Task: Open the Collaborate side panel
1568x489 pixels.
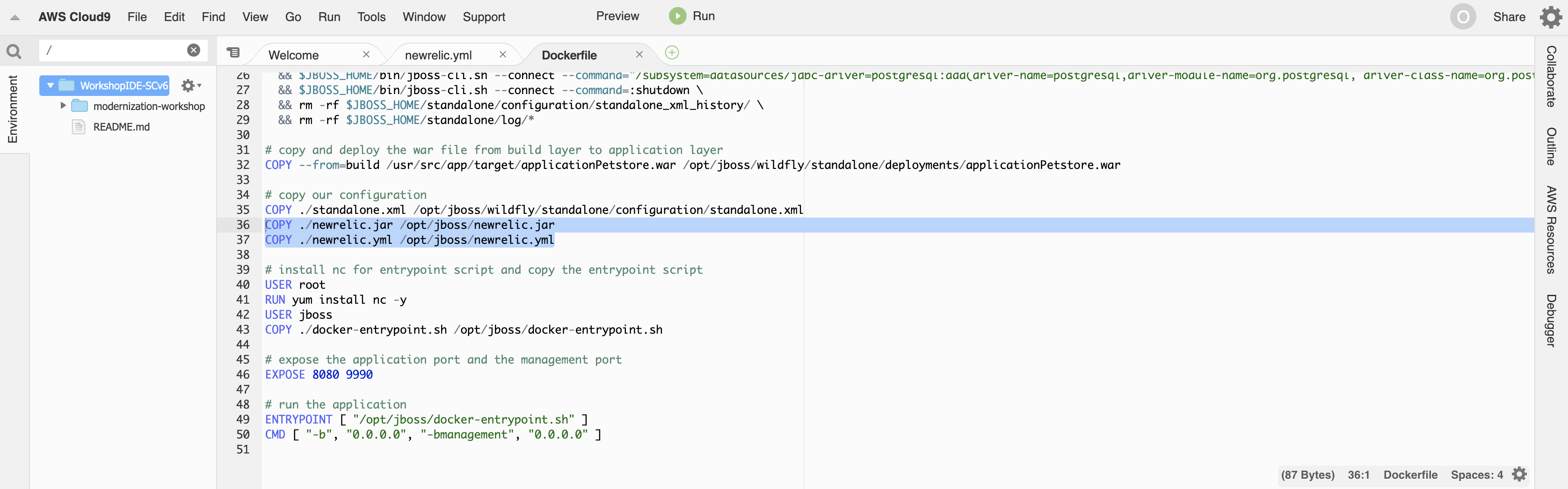Action: 1552,76
